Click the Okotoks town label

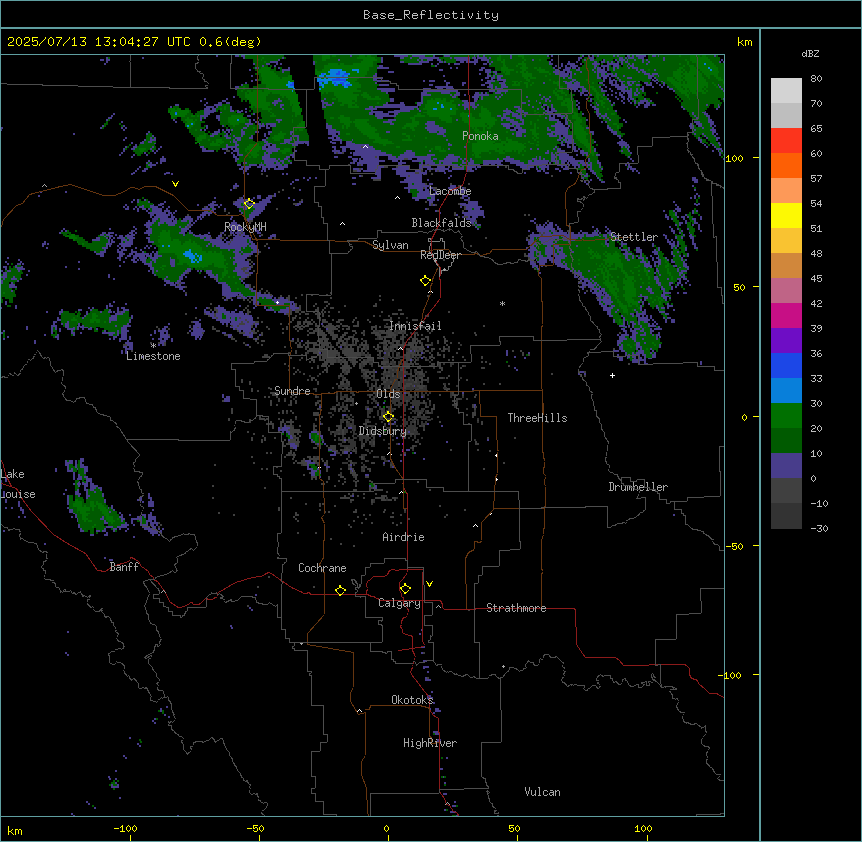[412, 700]
